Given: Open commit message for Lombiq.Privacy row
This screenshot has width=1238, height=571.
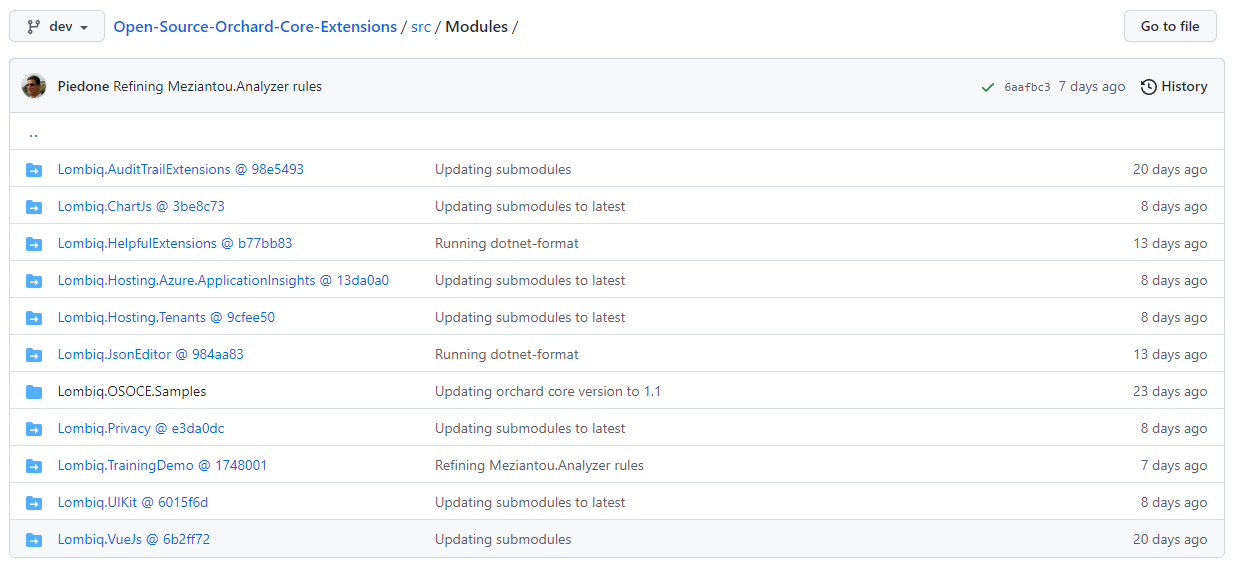Looking at the screenshot, I should (x=530, y=428).
